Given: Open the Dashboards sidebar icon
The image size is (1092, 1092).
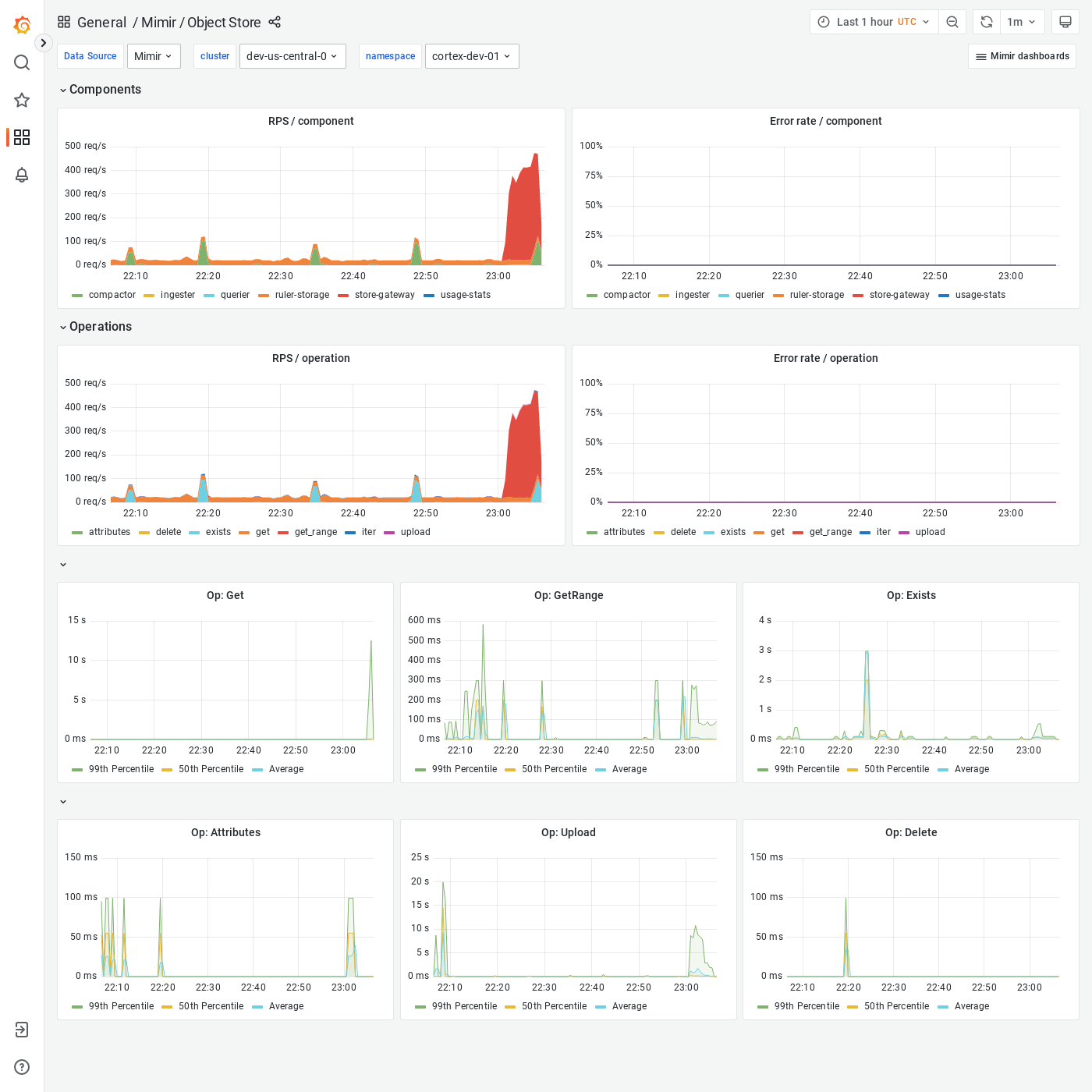Looking at the screenshot, I should [x=22, y=137].
